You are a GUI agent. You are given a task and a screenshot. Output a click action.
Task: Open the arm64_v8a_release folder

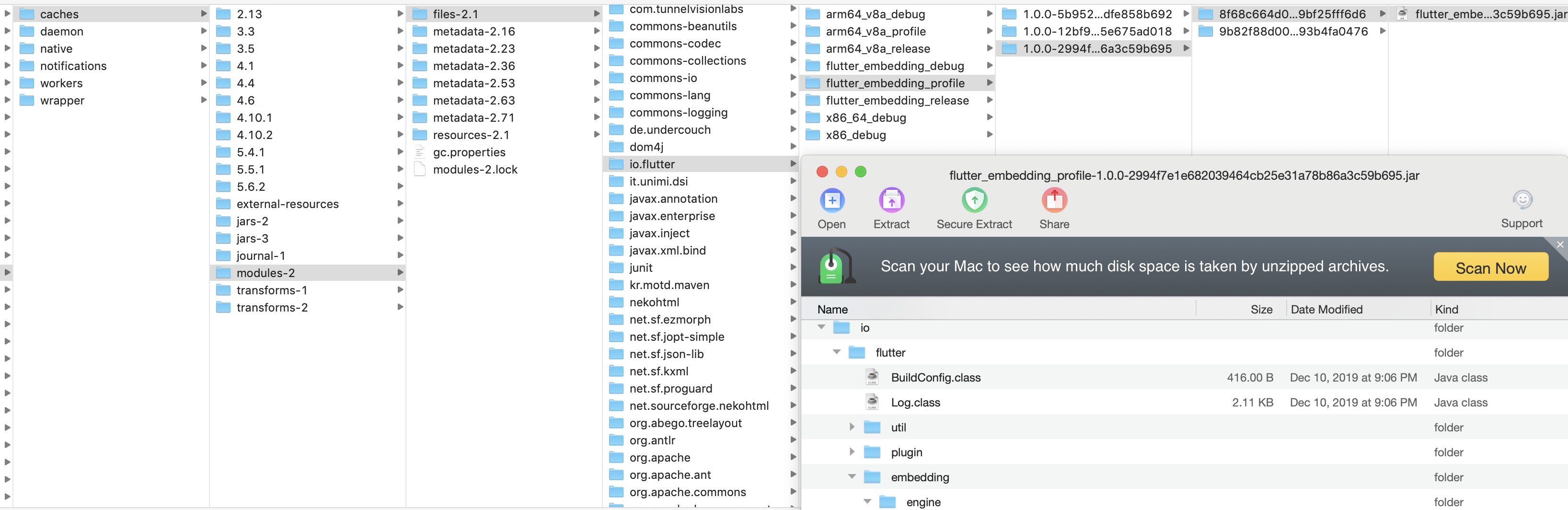[x=897, y=48]
